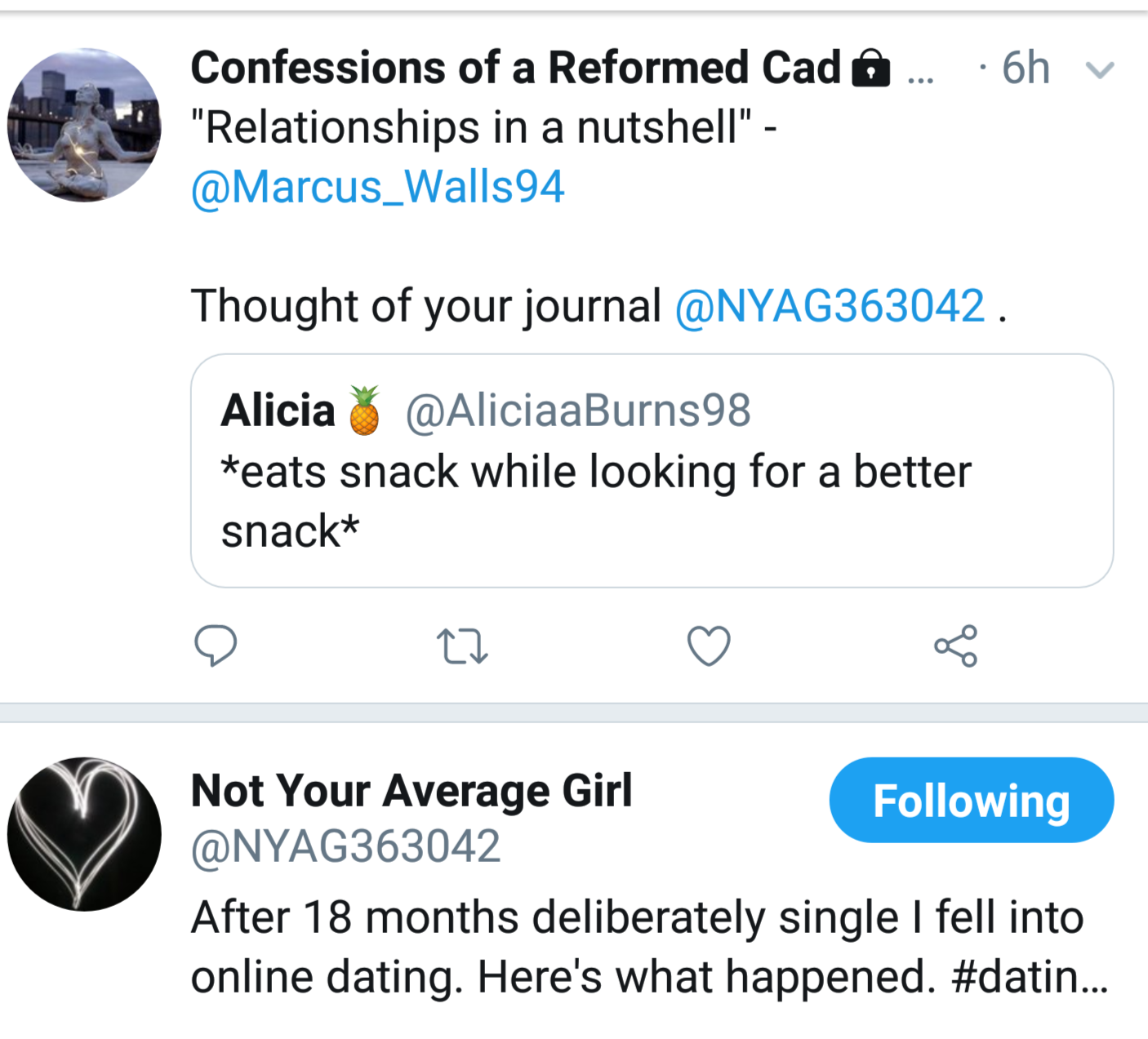Share the Reformed Cad tweet

pyautogui.click(x=955, y=646)
